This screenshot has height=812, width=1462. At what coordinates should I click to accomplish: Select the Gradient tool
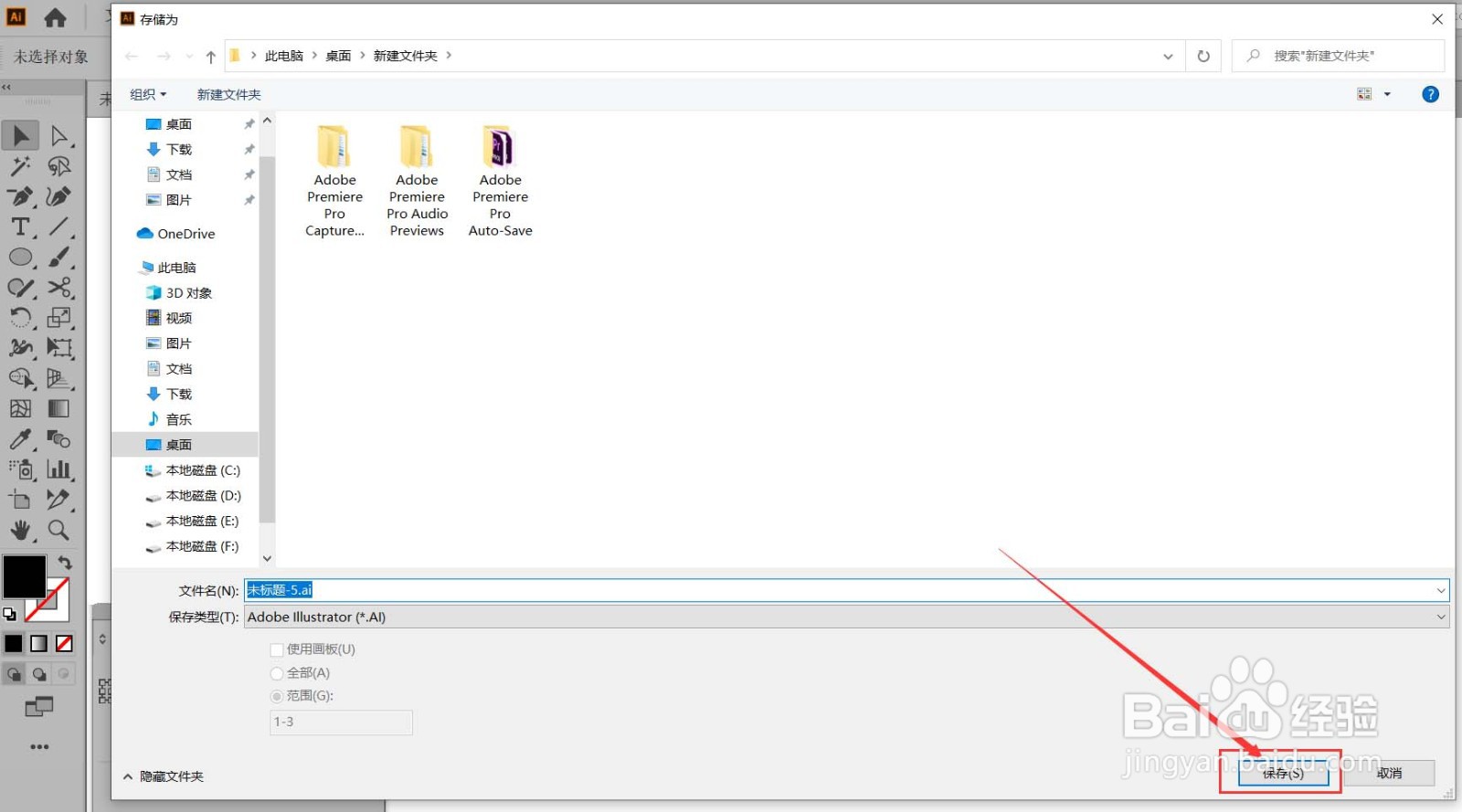coord(59,408)
